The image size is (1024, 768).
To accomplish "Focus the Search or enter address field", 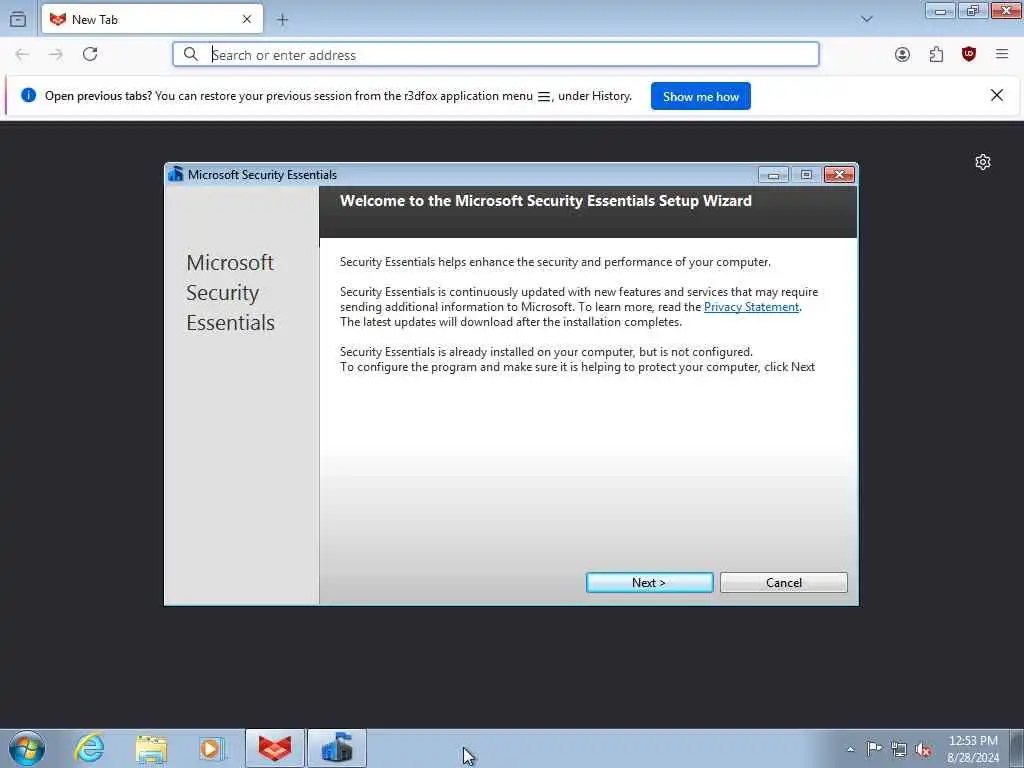I will pyautogui.click(x=496, y=55).
